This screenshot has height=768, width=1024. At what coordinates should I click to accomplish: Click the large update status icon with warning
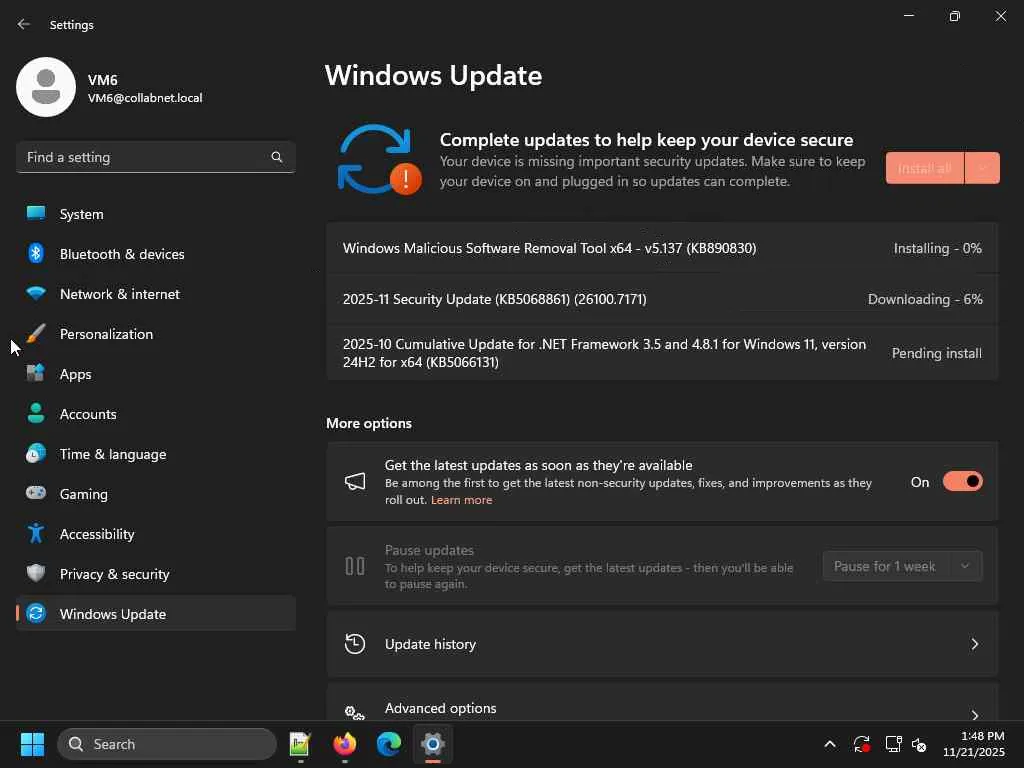point(379,160)
